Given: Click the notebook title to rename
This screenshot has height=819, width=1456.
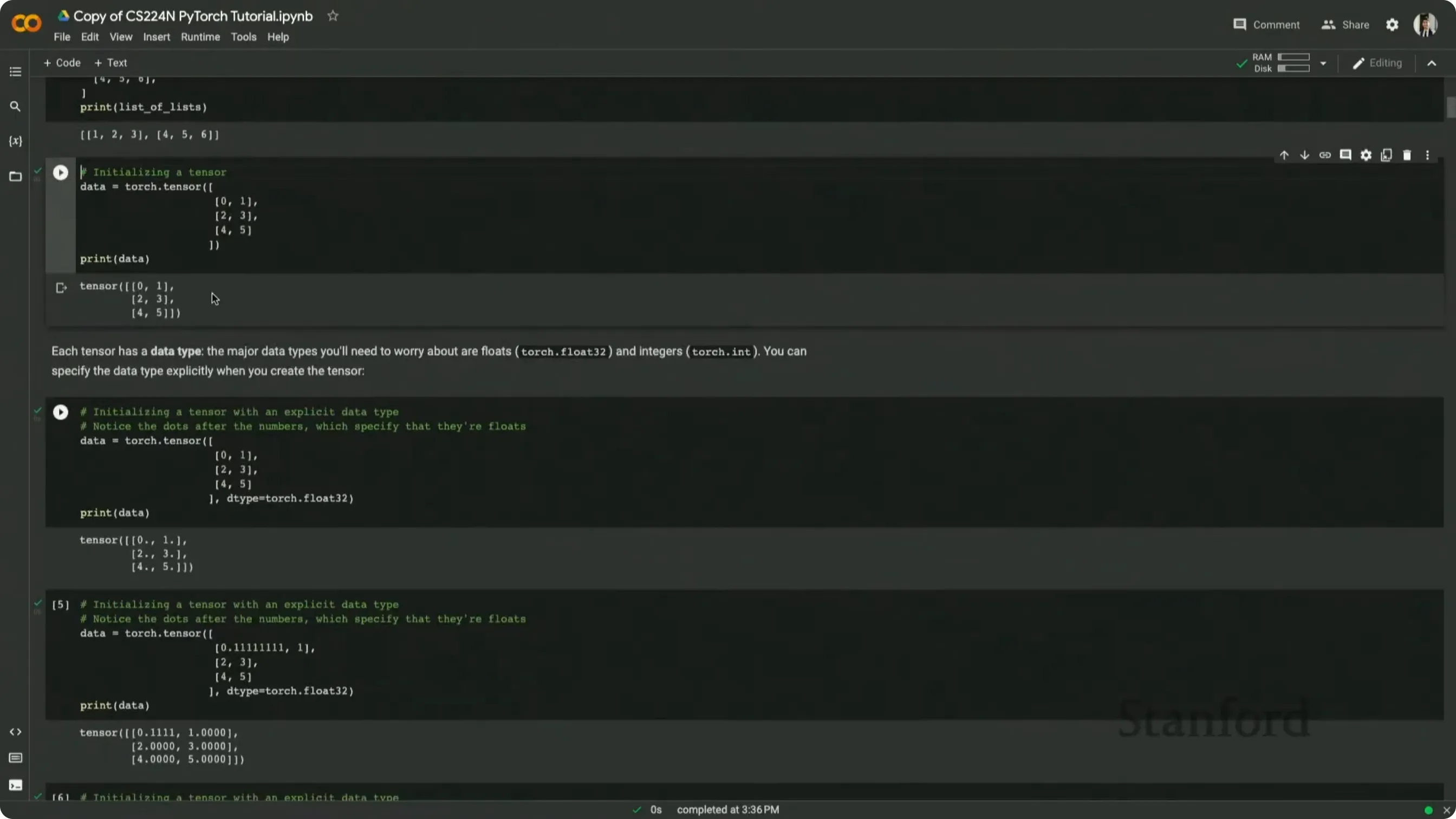Looking at the screenshot, I should pos(193,16).
